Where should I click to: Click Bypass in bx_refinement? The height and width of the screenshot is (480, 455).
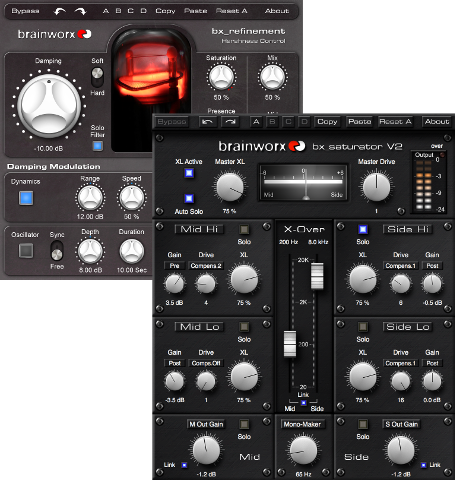pos(25,11)
